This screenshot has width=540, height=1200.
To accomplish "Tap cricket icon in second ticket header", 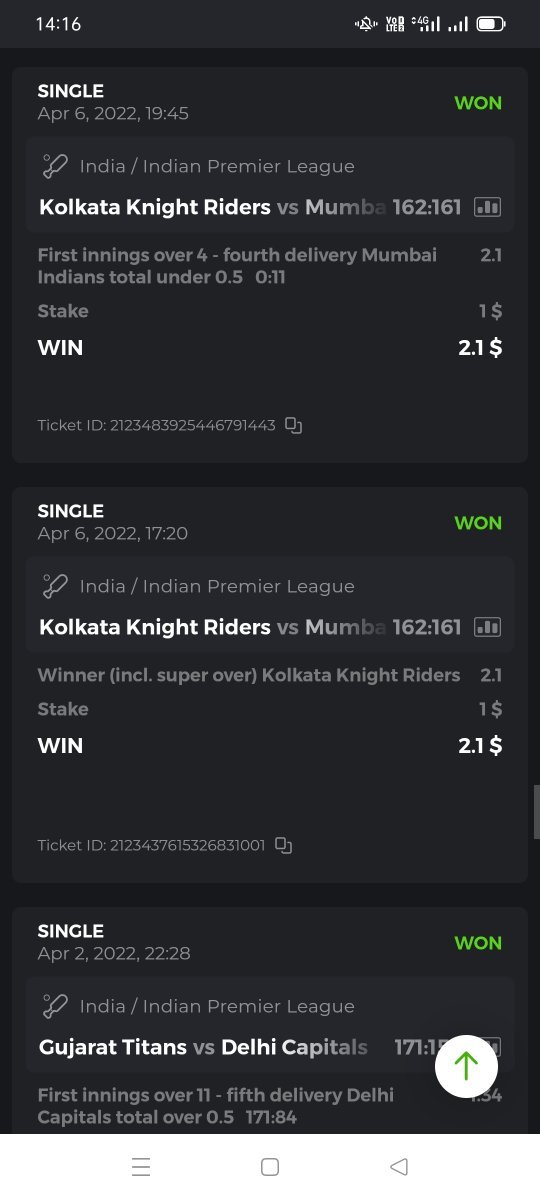I will [55, 586].
